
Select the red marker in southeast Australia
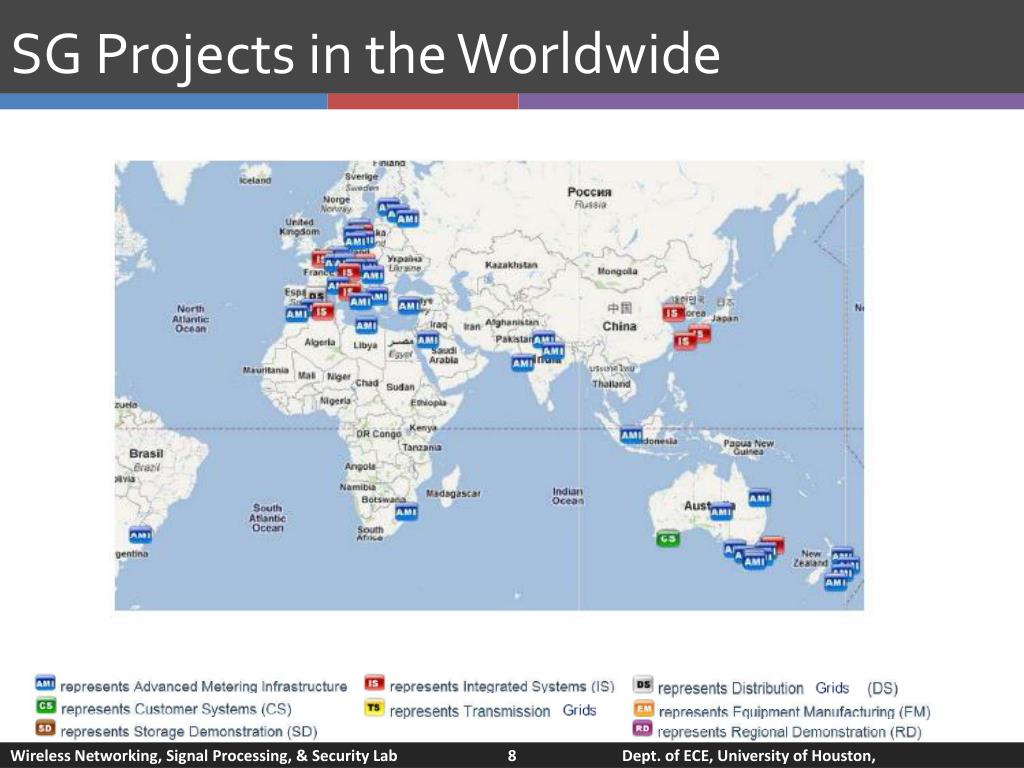(773, 543)
